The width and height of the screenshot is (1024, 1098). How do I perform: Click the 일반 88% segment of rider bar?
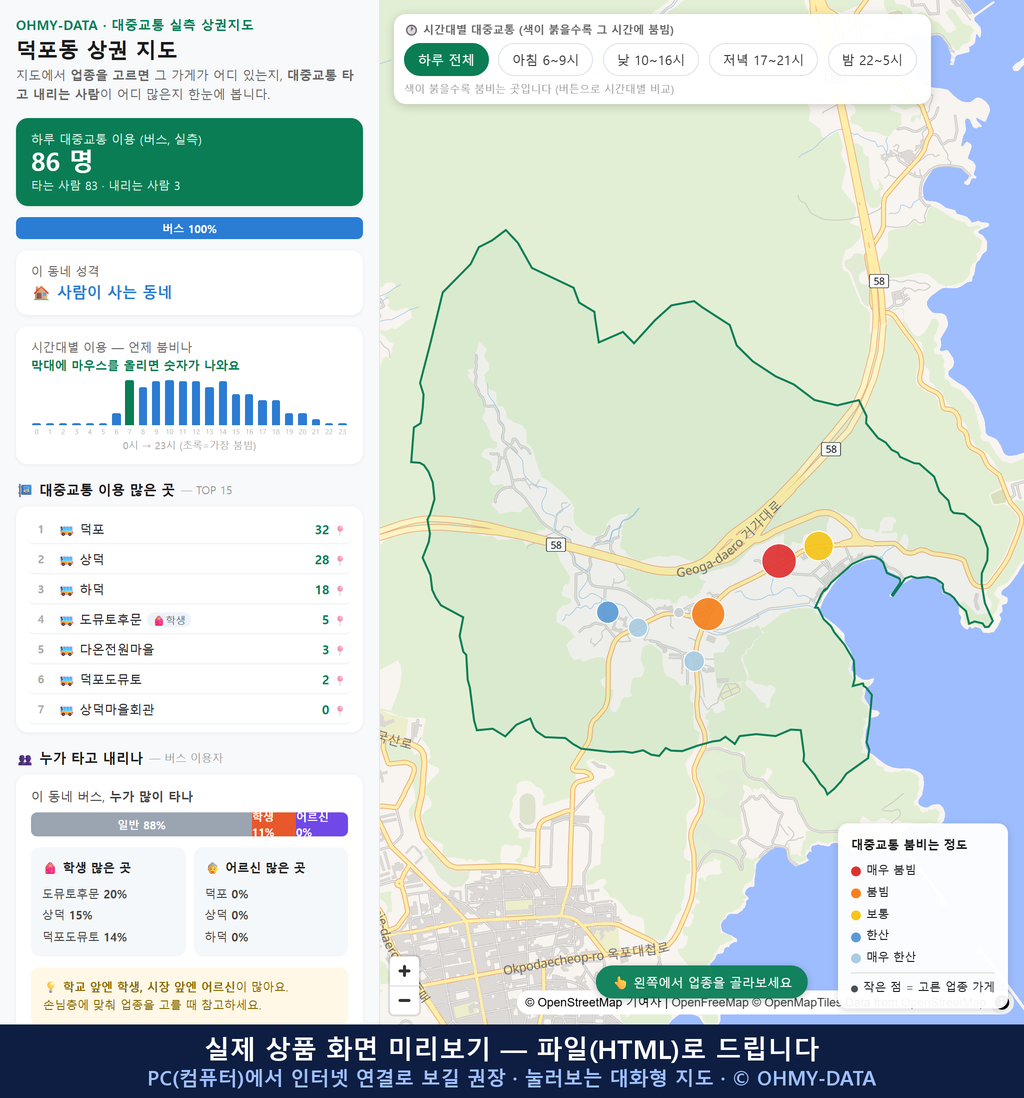tap(141, 825)
